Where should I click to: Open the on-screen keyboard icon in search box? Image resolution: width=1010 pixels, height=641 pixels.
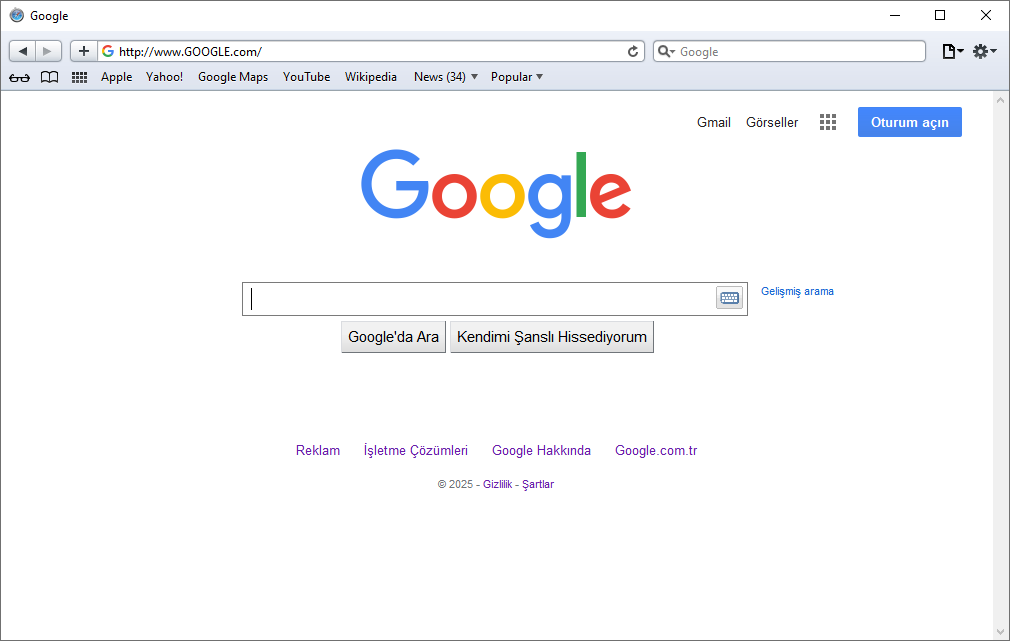coord(729,298)
